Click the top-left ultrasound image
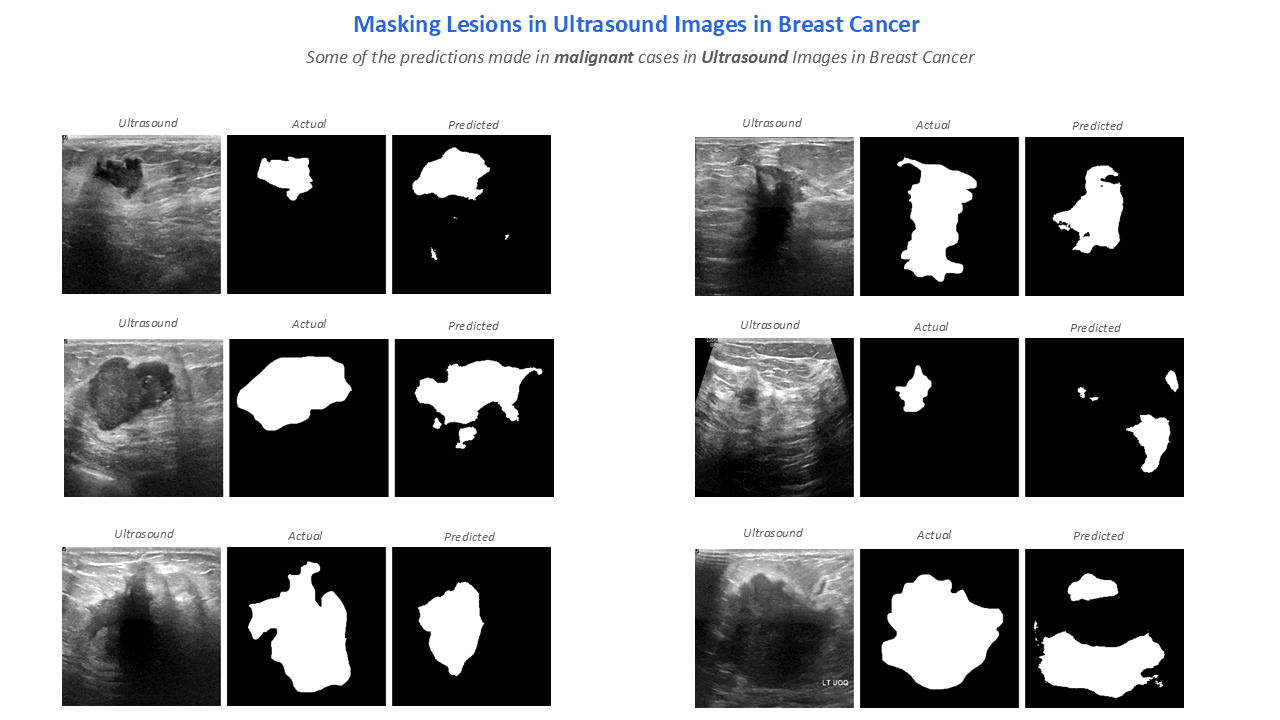The height and width of the screenshot is (720, 1280). pos(141,214)
